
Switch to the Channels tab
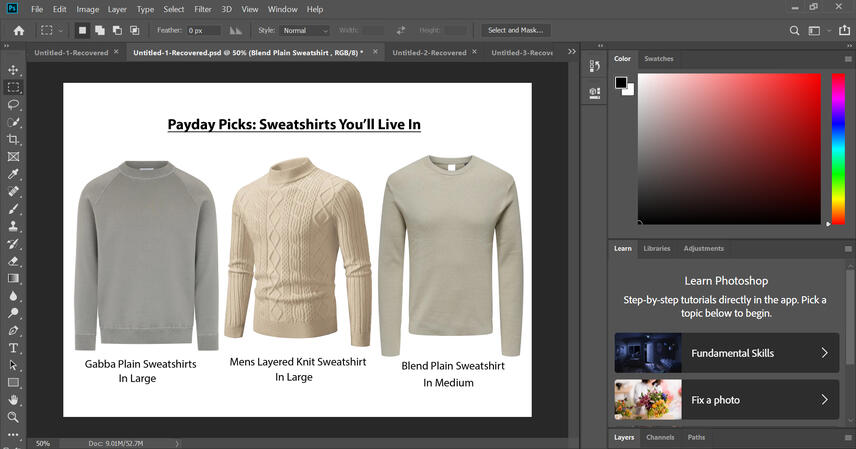[659, 438]
